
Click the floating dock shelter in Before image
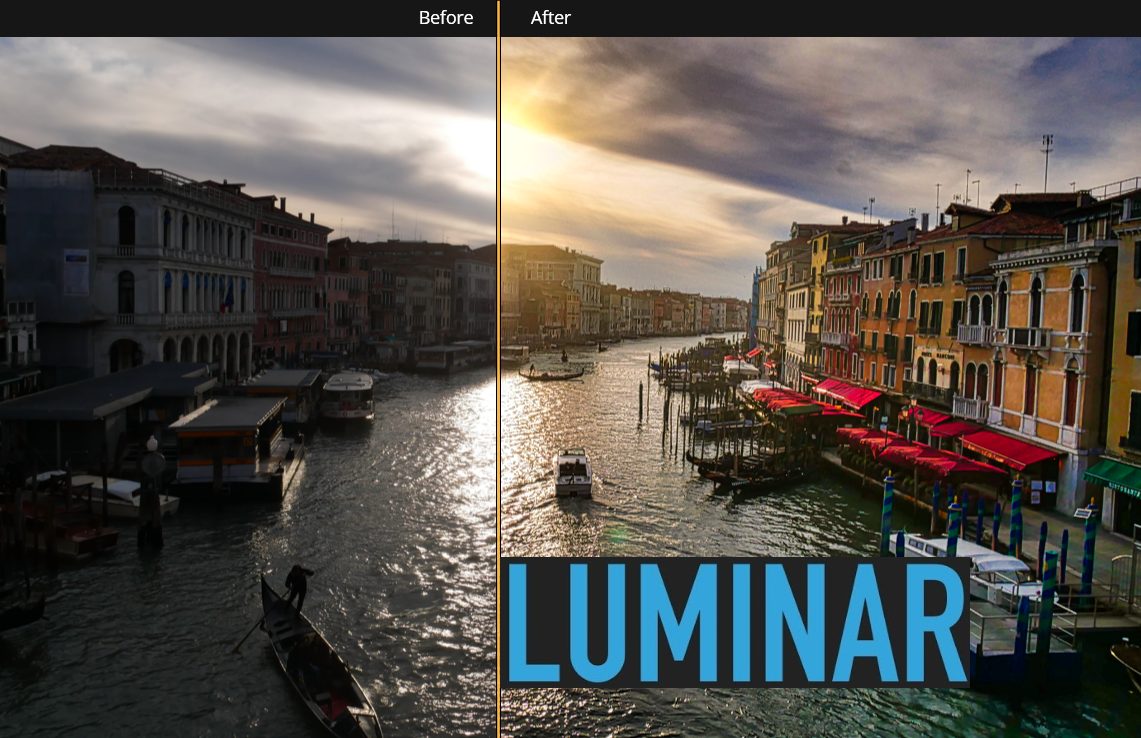pyautogui.click(x=228, y=440)
